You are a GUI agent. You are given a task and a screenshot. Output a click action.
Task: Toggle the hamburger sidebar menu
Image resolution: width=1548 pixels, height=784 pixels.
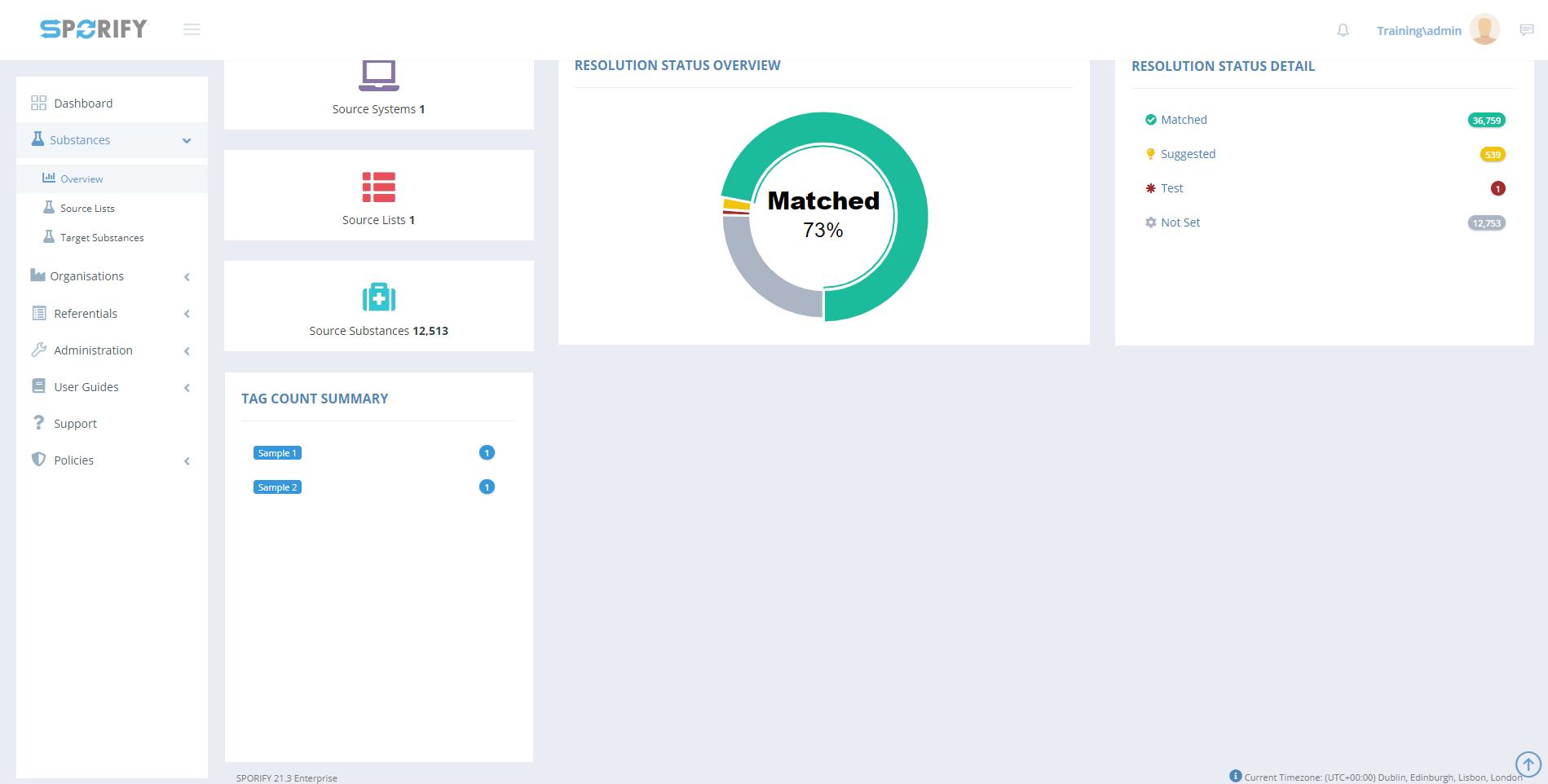click(x=192, y=30)
